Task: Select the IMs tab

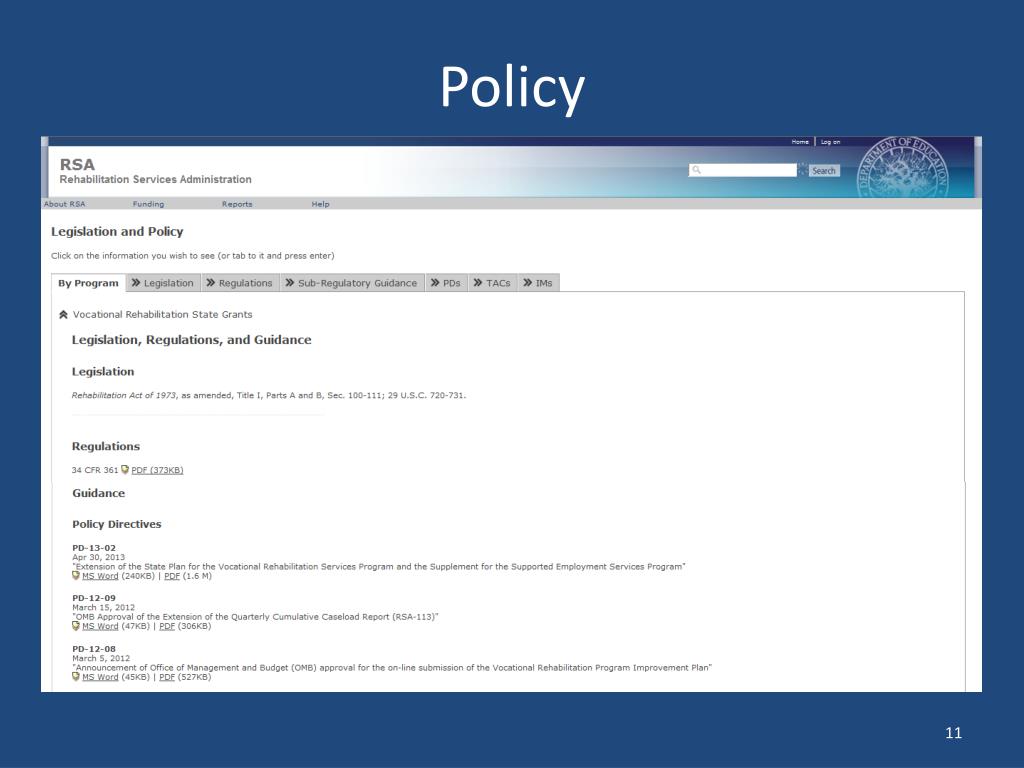Action: click(538, 283)
